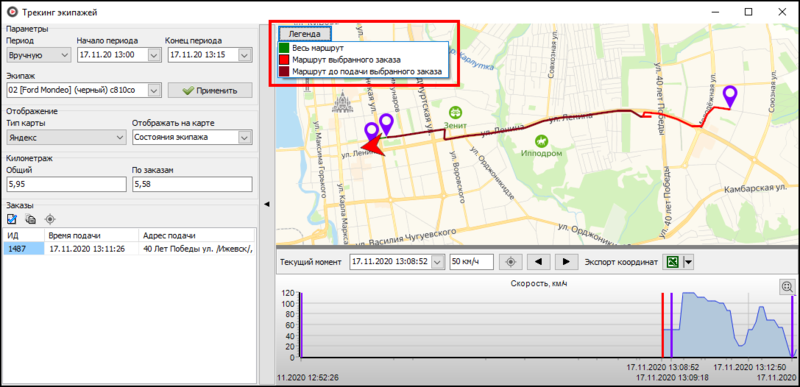This screenshot has height=387, width=800.
Task: Click the purple marker near ул. Союзная
Action: 731,95
